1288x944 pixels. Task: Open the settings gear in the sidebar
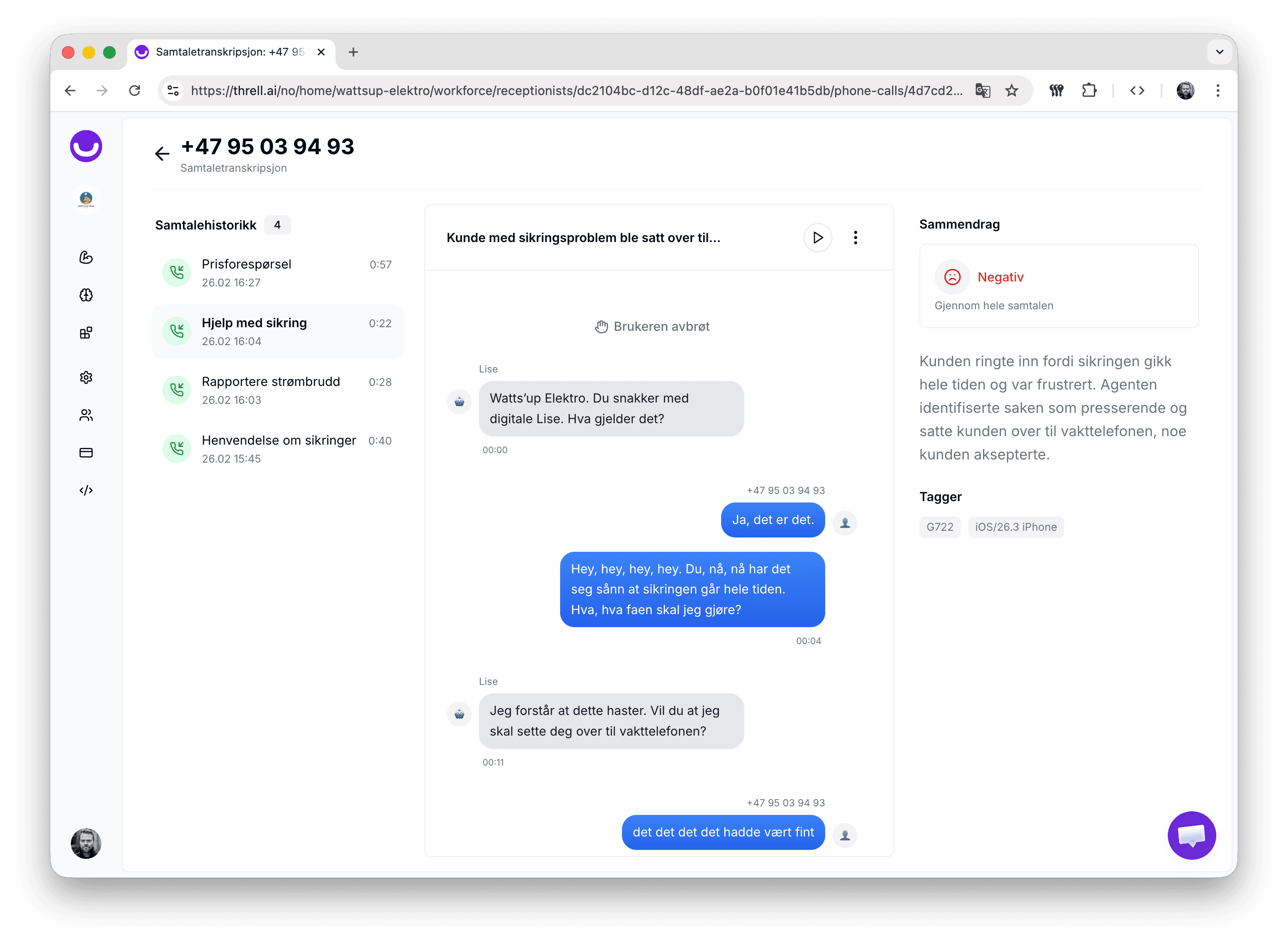tap(86, 377)
